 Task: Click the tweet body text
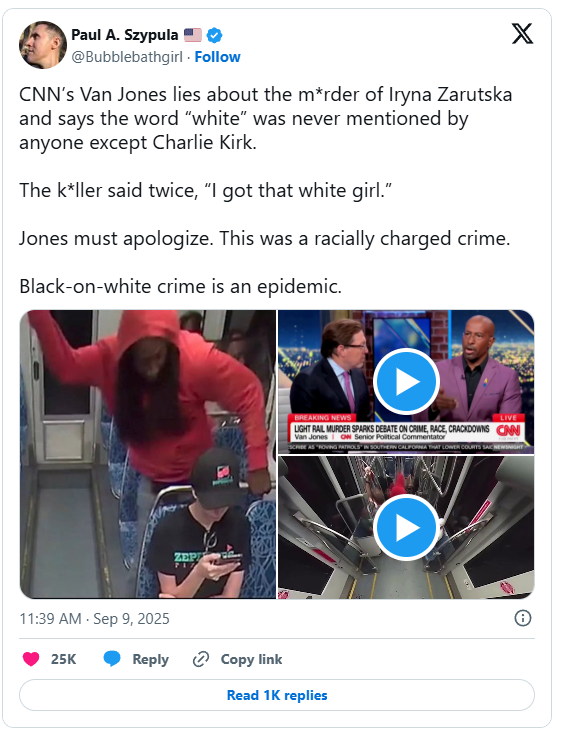click(266, 190)
